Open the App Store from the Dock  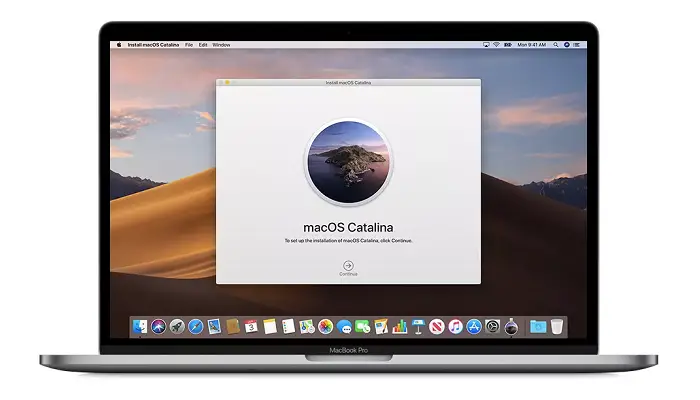coord(474,326)
